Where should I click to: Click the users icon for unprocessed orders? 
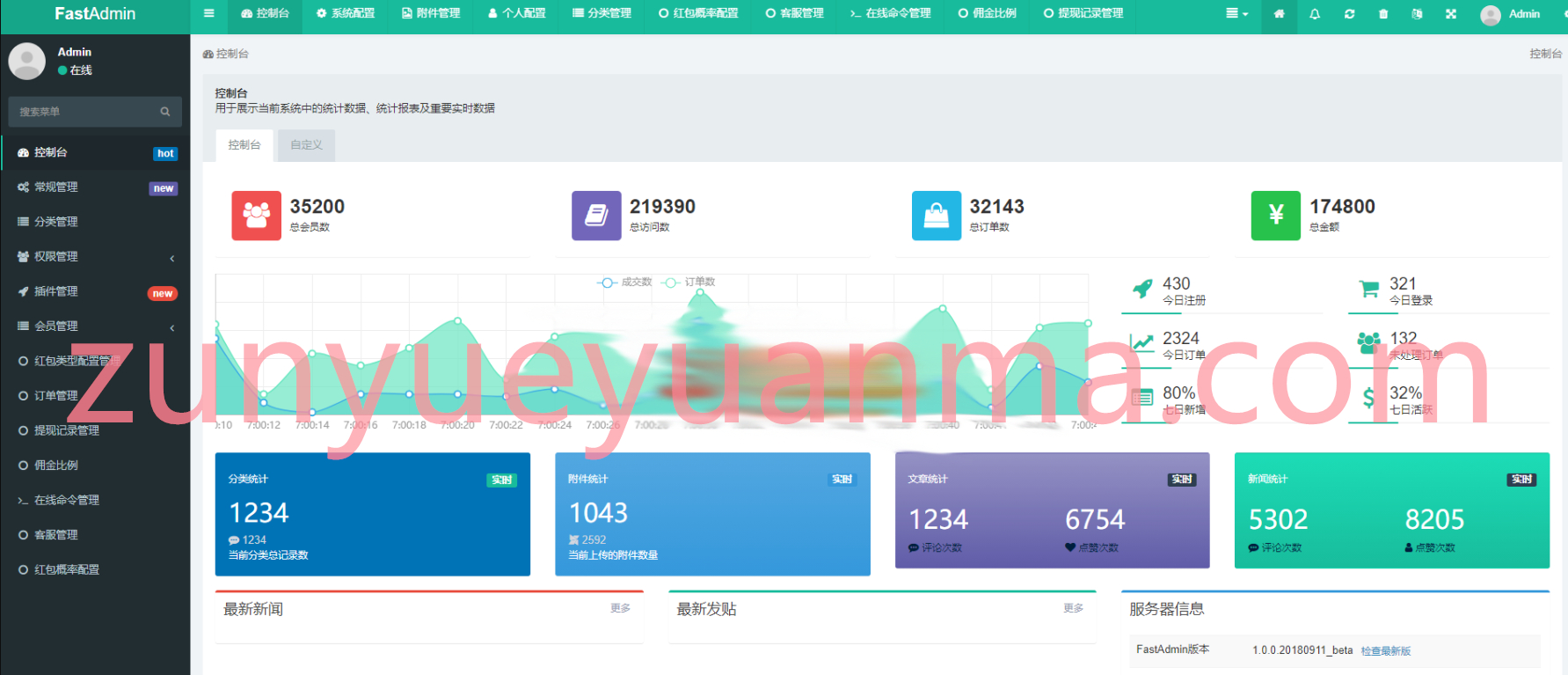pos(1369,342)
